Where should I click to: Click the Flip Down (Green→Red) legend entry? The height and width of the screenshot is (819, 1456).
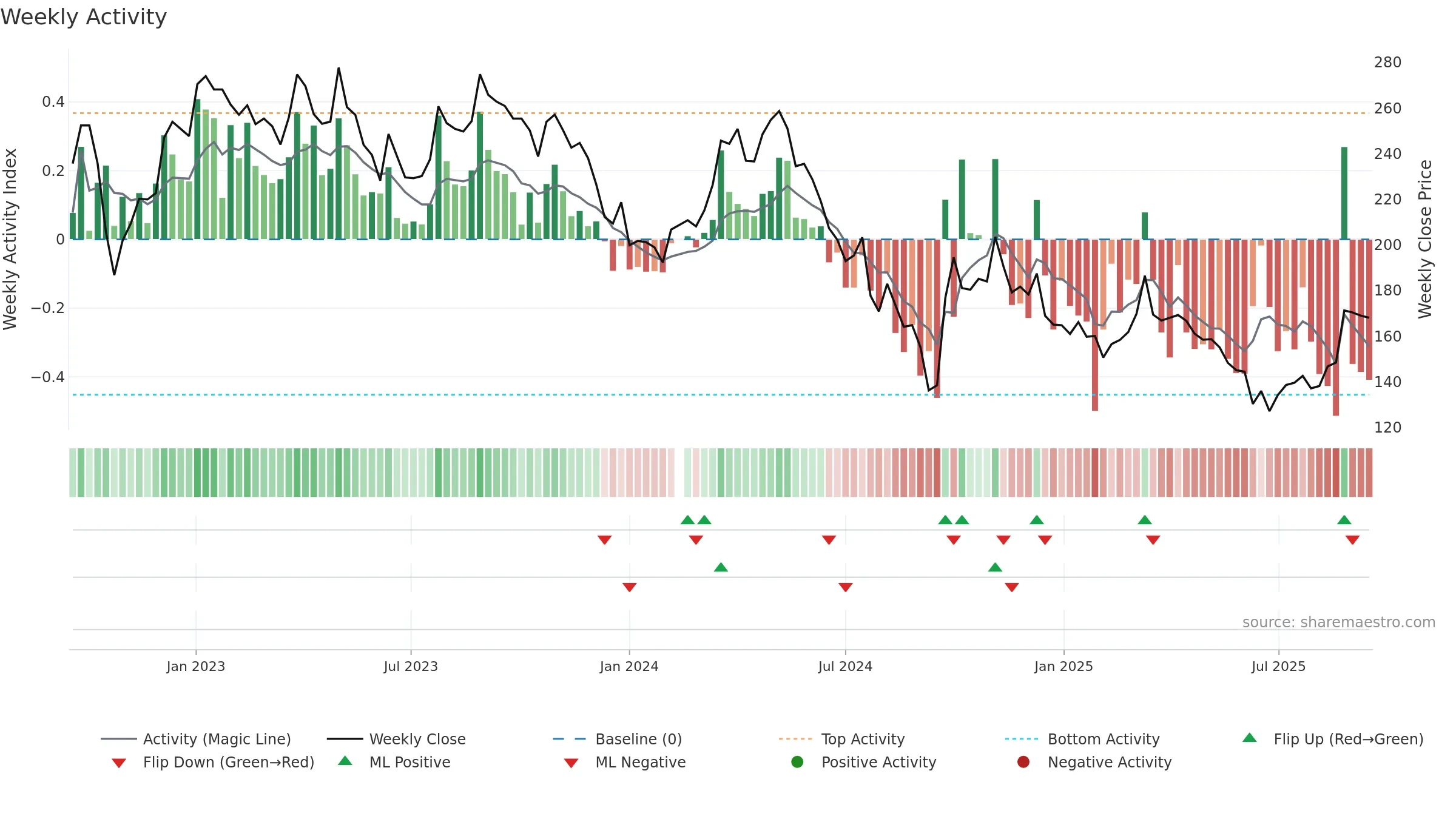coord(213,762)
